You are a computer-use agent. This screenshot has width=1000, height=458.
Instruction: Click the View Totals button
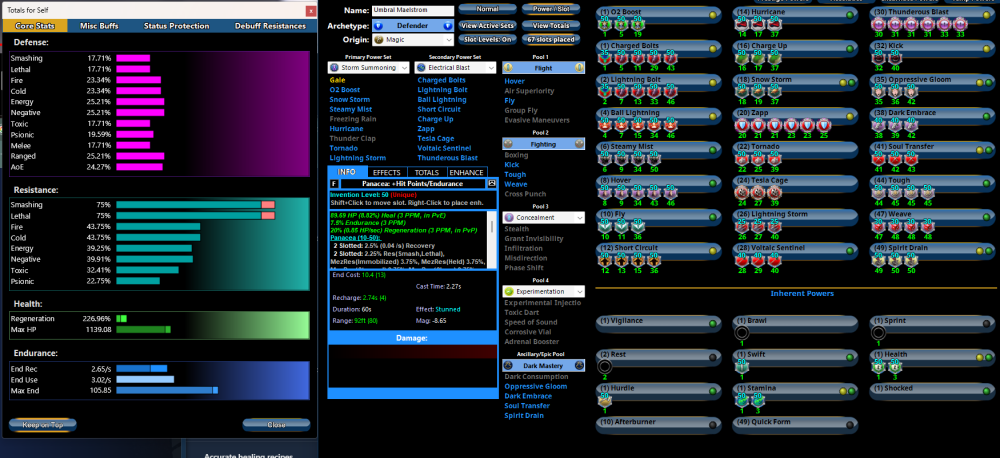[x=550, y=26]
